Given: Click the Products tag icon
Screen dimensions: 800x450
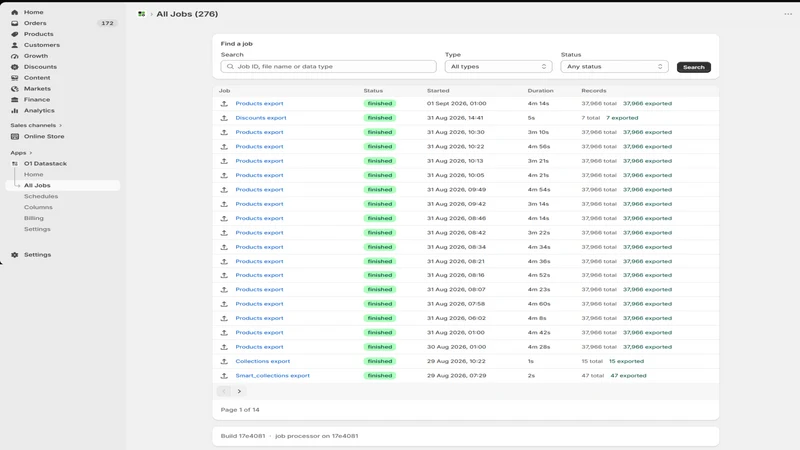Looking at the screenshot, I should click(14, 34).
